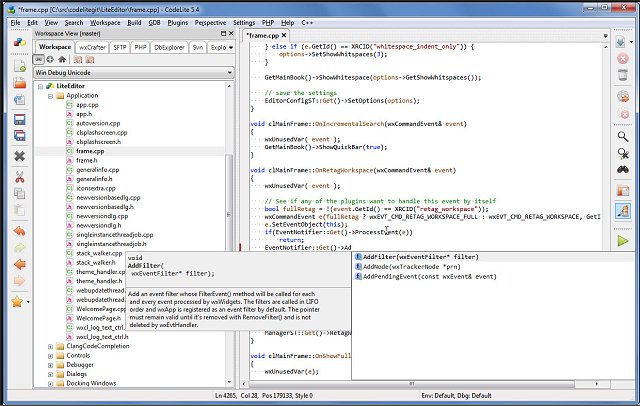The image size is (640, 406).
Task: Click the star bookmark icon
Action: 17,301
